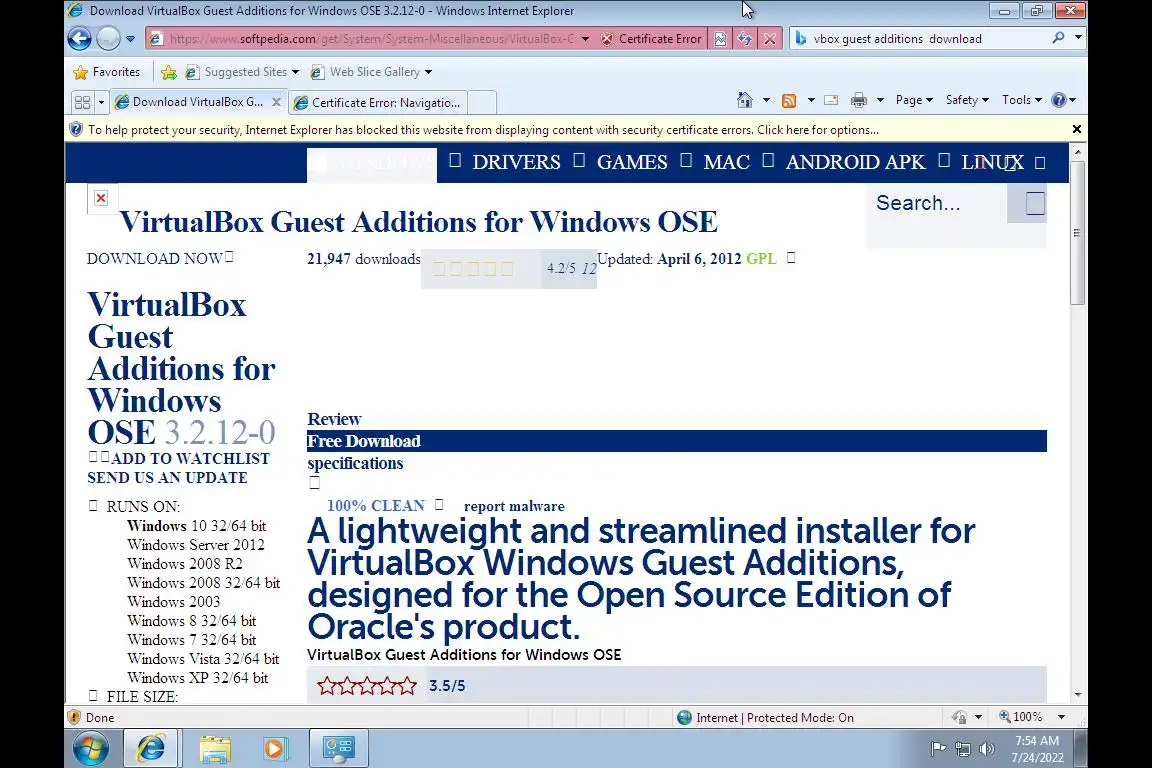Open the Page menu
The height and width of the screenshot is (768, 1152).
(x=914, y=100)
